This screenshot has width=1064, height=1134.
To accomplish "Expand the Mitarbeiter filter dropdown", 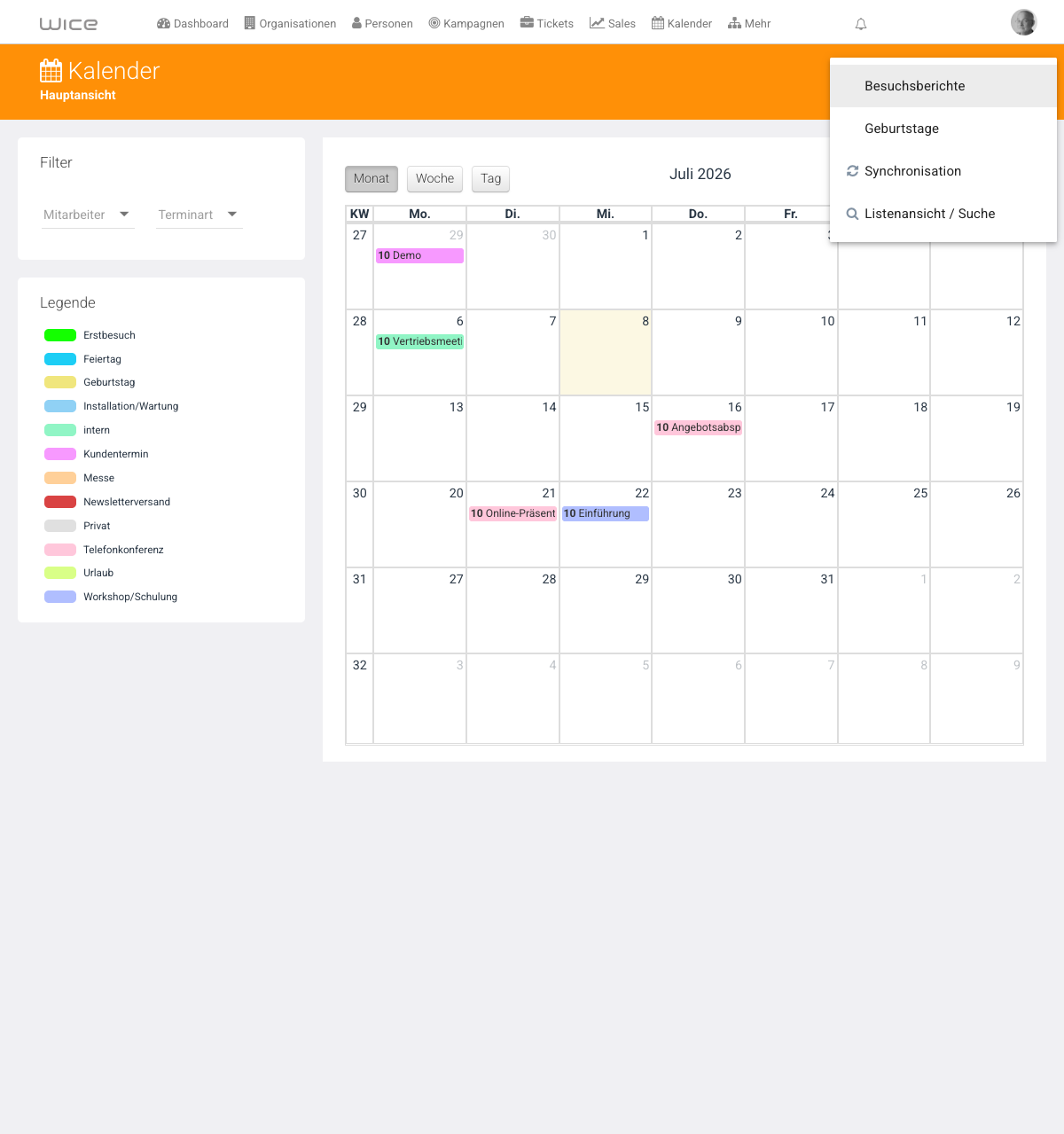I will [x=88, y=215].
